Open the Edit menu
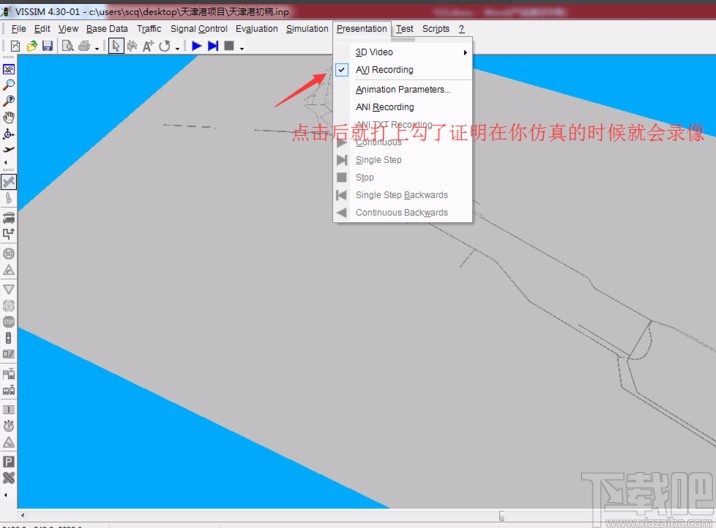716x528 pixels. coord(42,29)
